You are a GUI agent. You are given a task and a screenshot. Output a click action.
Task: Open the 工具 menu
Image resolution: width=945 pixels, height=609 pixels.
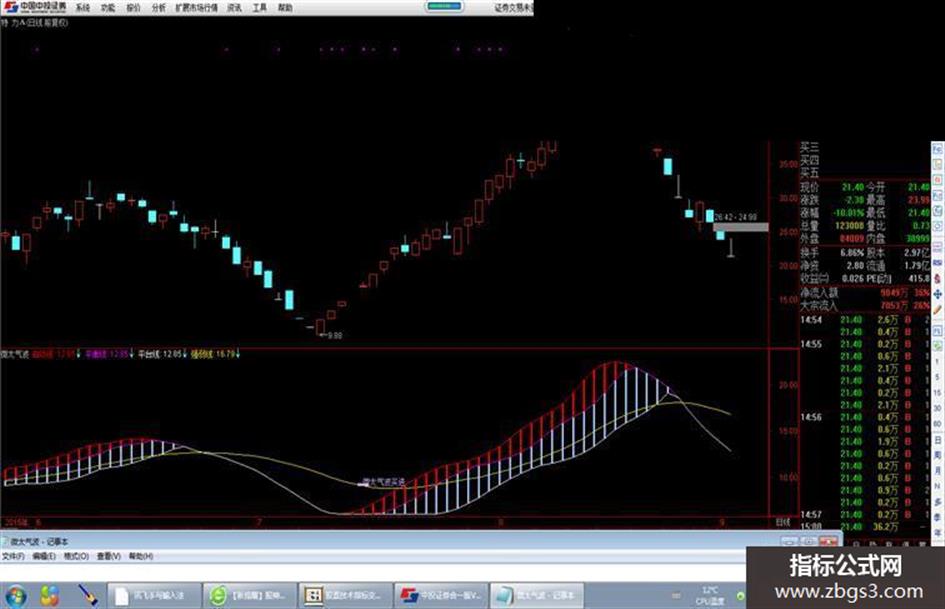260,8
